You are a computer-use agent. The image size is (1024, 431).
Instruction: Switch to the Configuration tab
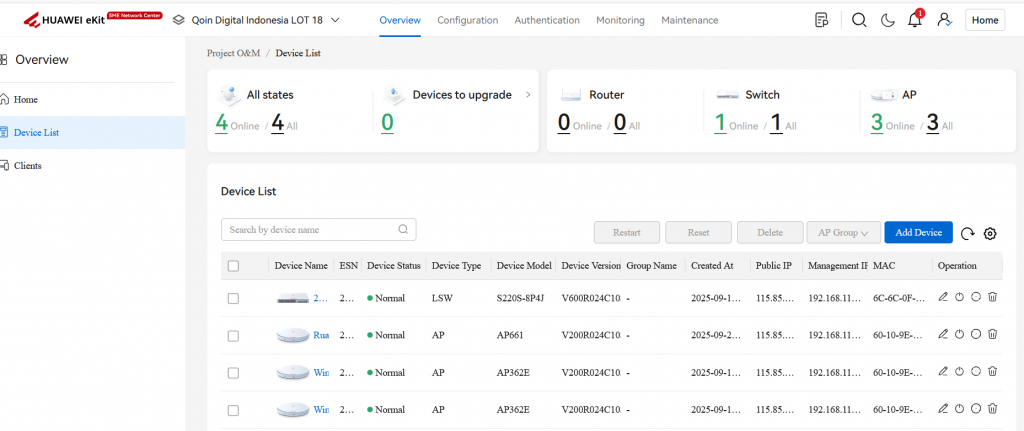[467, 20]
